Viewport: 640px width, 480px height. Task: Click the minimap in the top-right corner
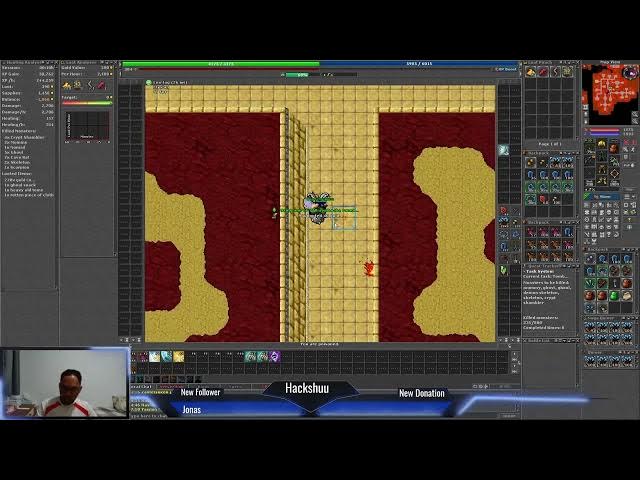click(610, 93)
